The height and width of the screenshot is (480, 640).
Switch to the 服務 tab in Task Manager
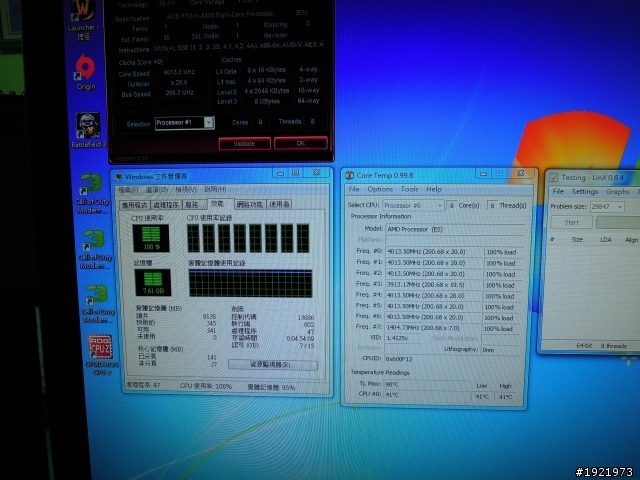click(x=192, y=204)
